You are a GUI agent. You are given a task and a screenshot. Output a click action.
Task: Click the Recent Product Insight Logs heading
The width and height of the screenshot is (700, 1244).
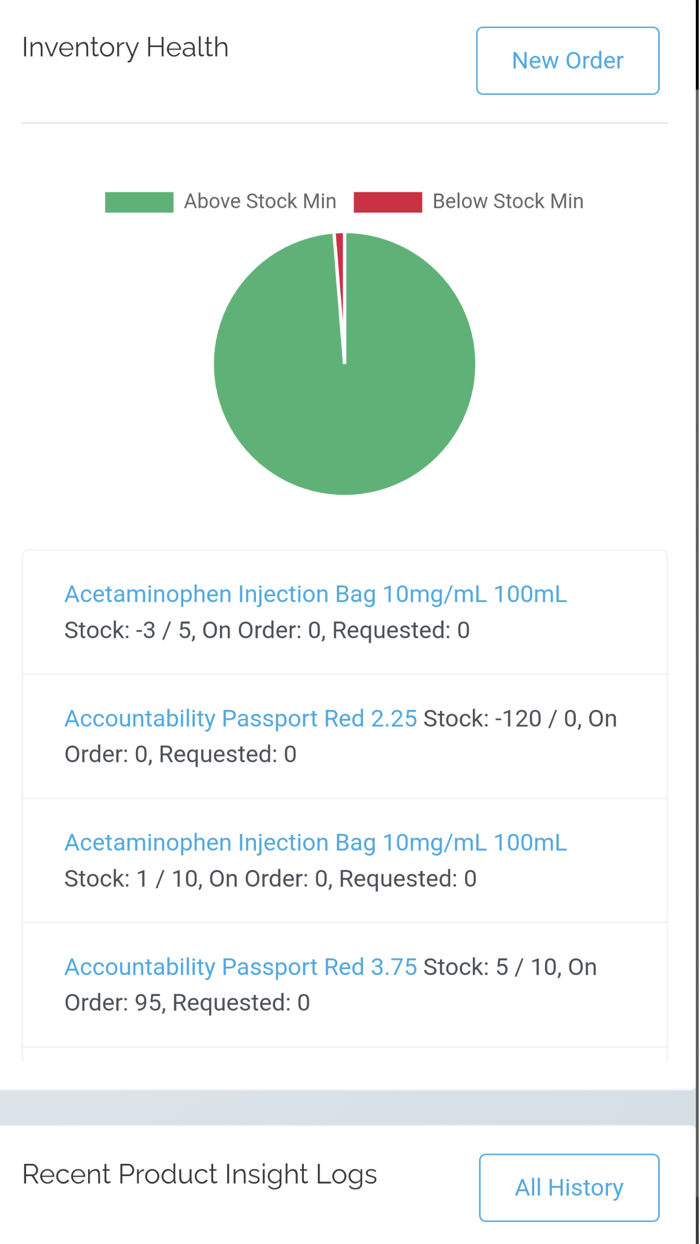pos(199,1174)
